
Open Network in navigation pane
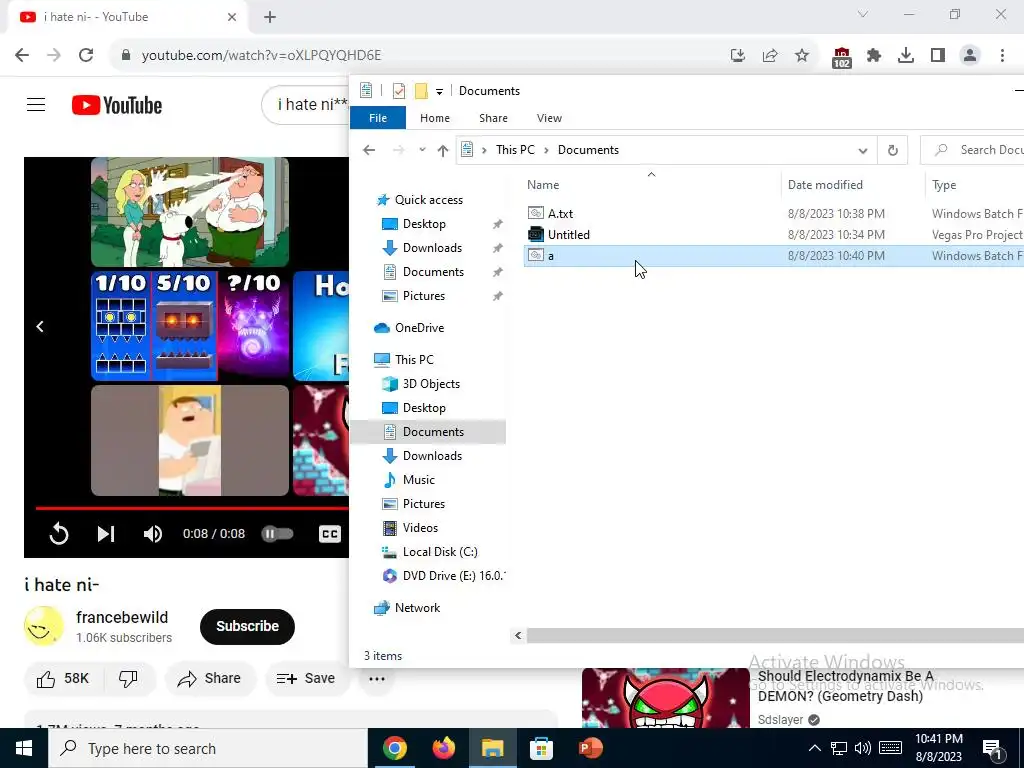417,608
